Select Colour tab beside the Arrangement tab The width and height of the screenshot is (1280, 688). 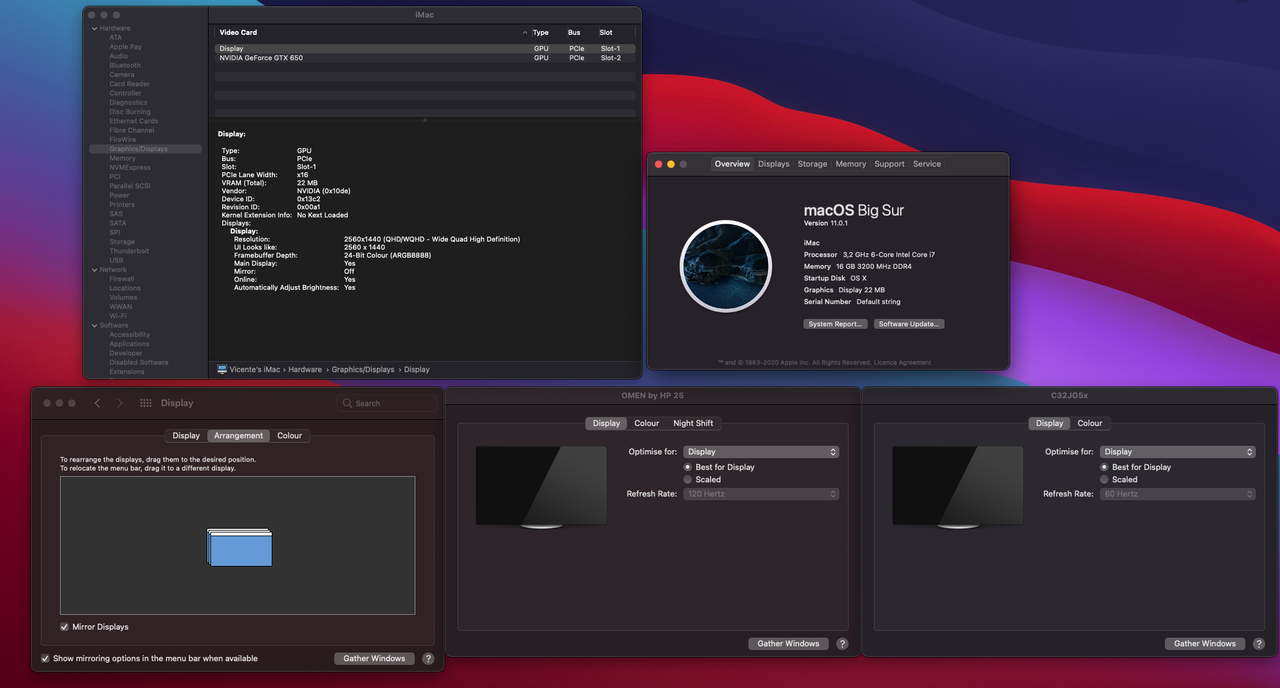pos(290,436)
